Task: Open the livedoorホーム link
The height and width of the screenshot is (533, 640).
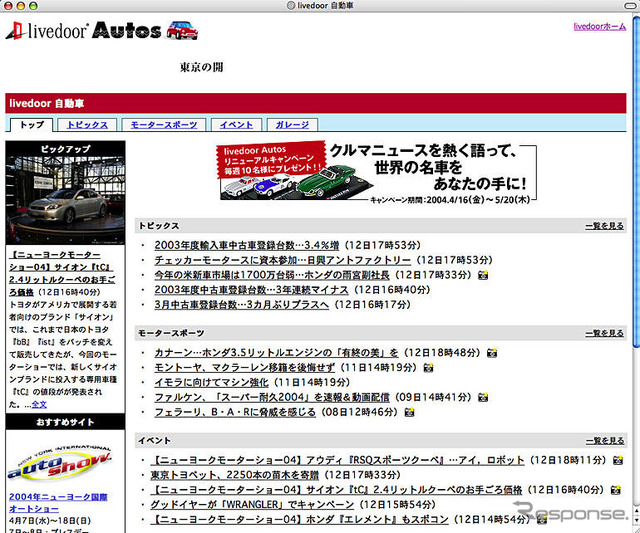Action: click(x=600, y=27)
